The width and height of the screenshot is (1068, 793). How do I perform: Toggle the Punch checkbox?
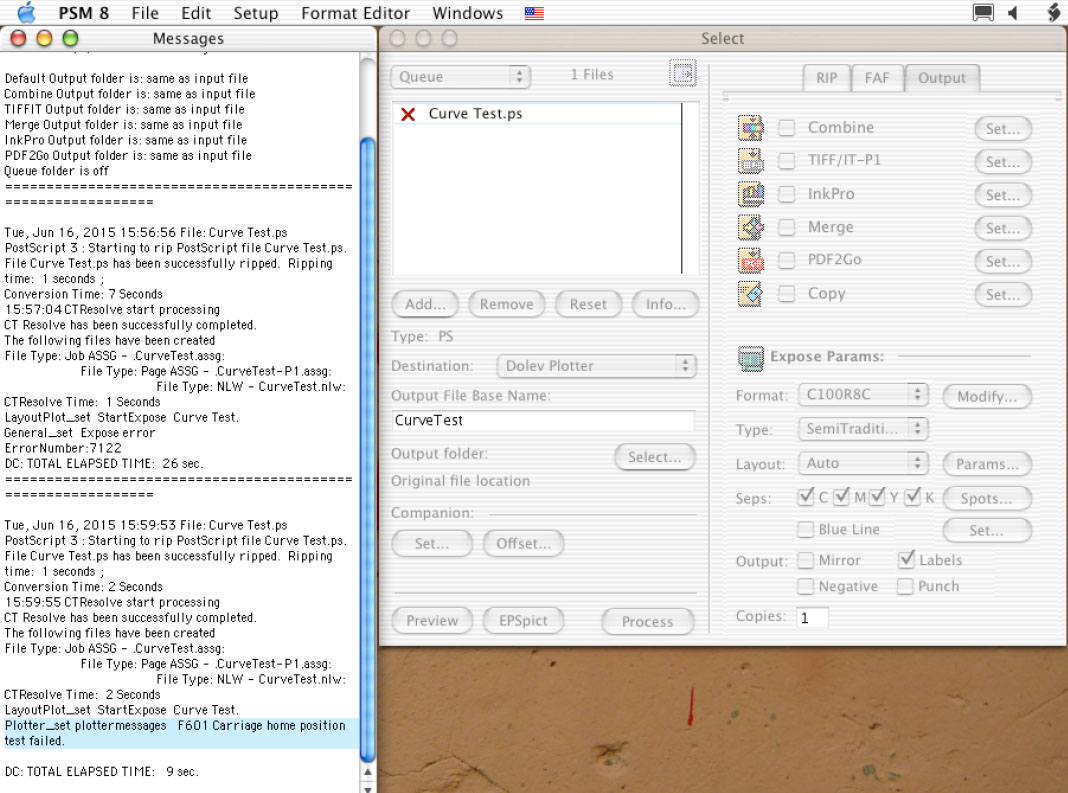pos(905,586)
